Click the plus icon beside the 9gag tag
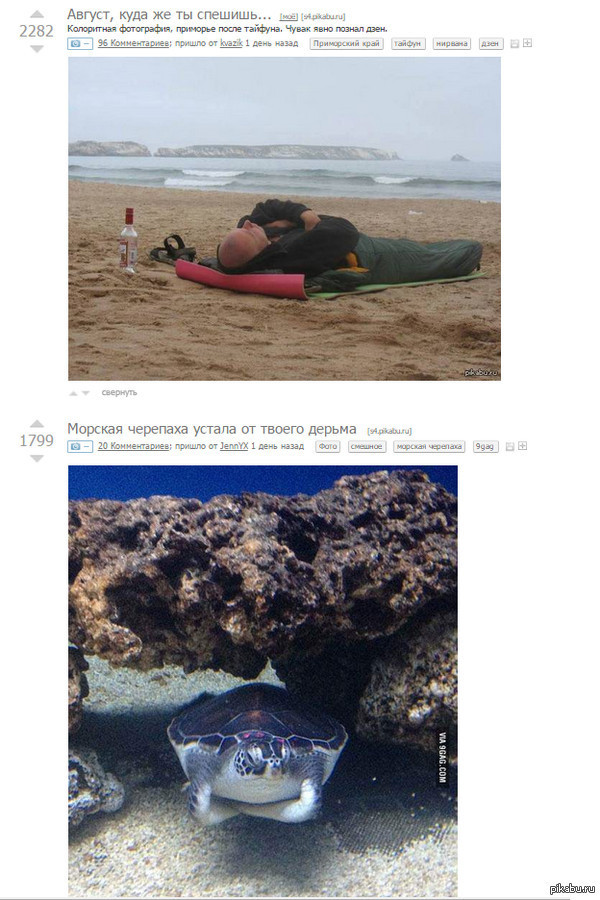Image resolution: width=600 pixels, height=900 pixels. click(522, 446)
